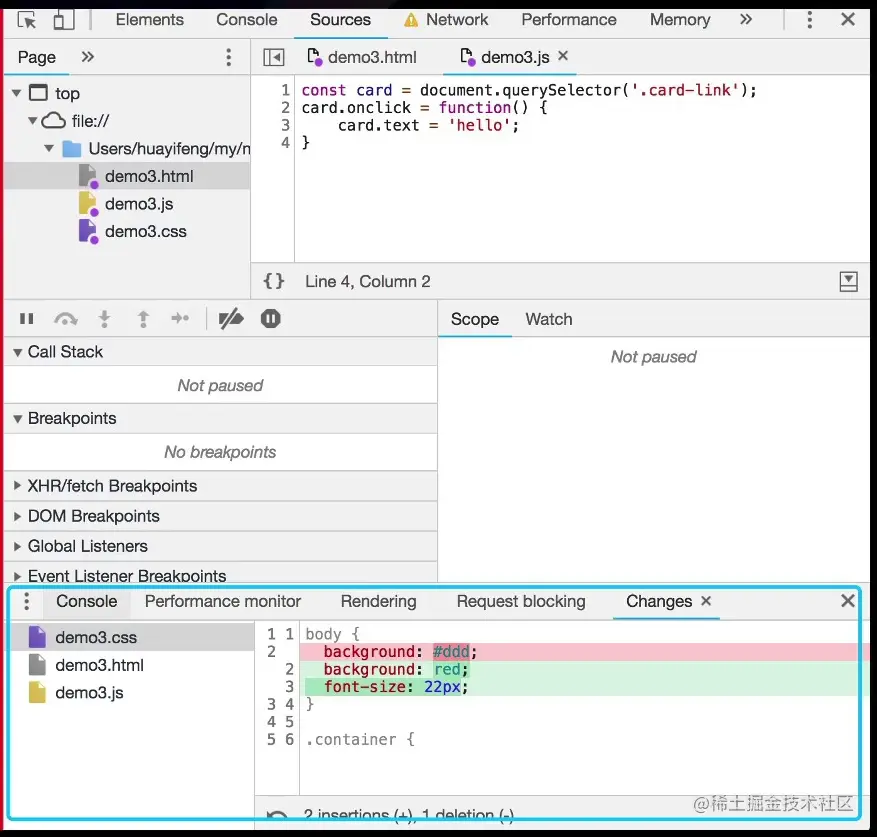
Task: Show more DevTools panels chevron
Action: 746,20
